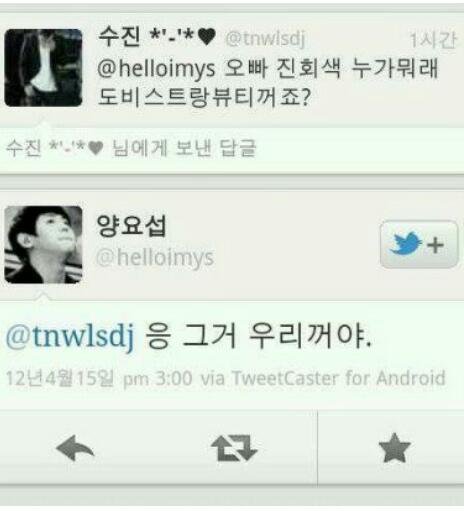Tap the heart symbol in 수진's name

[x=207, y=37]
